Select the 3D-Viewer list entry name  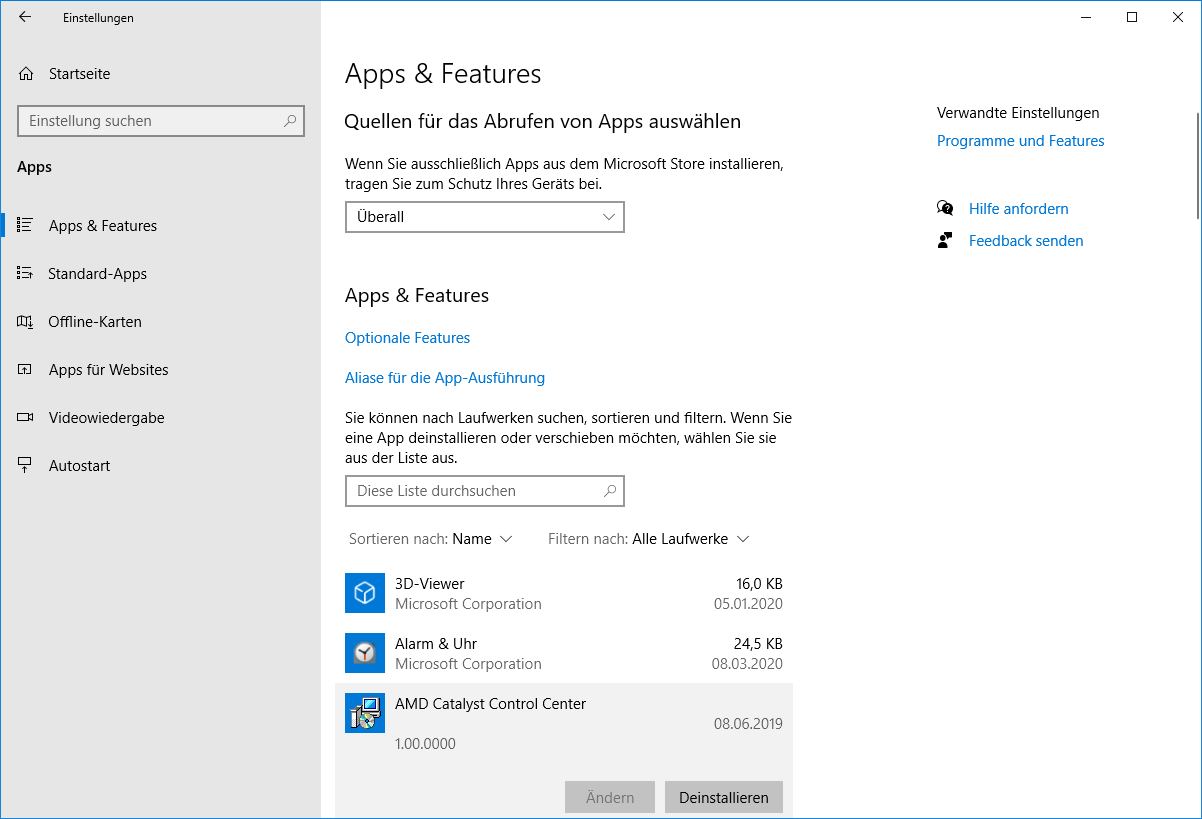tap(430, 584)
